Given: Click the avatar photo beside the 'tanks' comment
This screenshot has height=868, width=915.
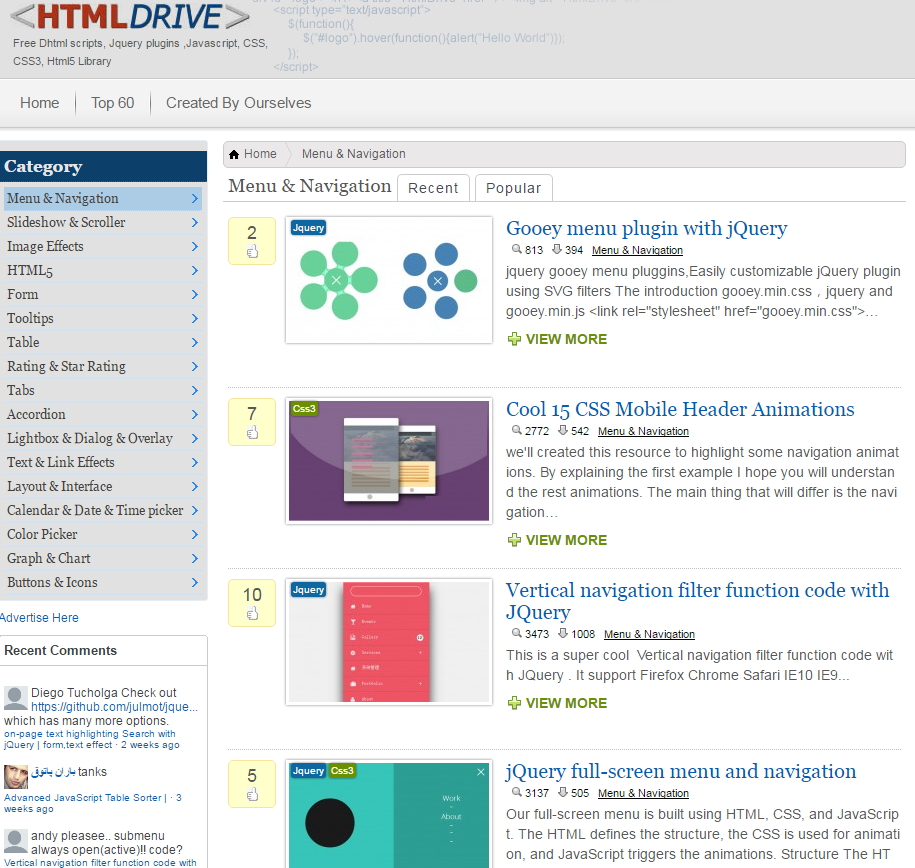Looking at the screenshot, I should click(x=16, y=777).
